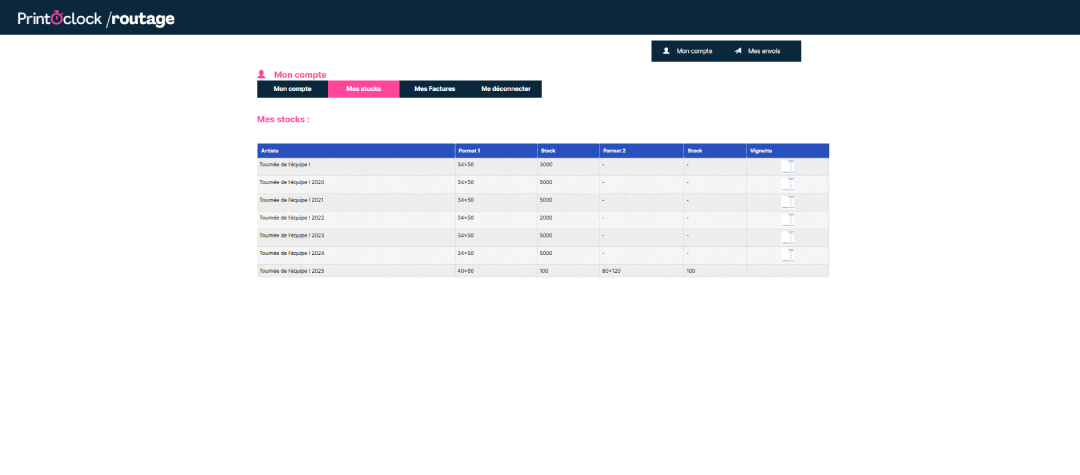Image resolution: width=1080 pixels, height=475 pixels.
Task: Open the vignette thumbnail for the 2024 row
Action: click(789, 255)
